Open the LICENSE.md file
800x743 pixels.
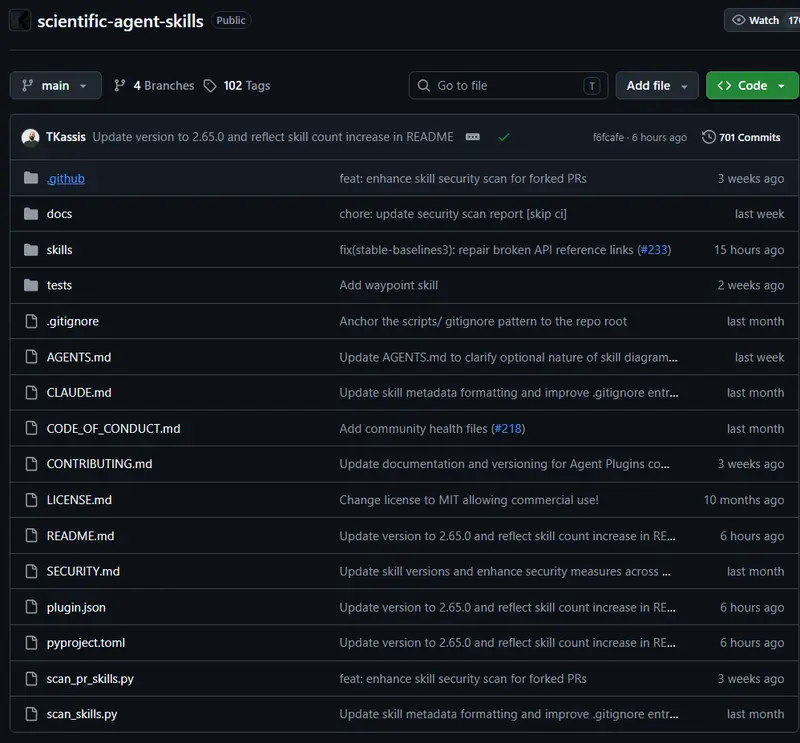(x=79, y=500)
